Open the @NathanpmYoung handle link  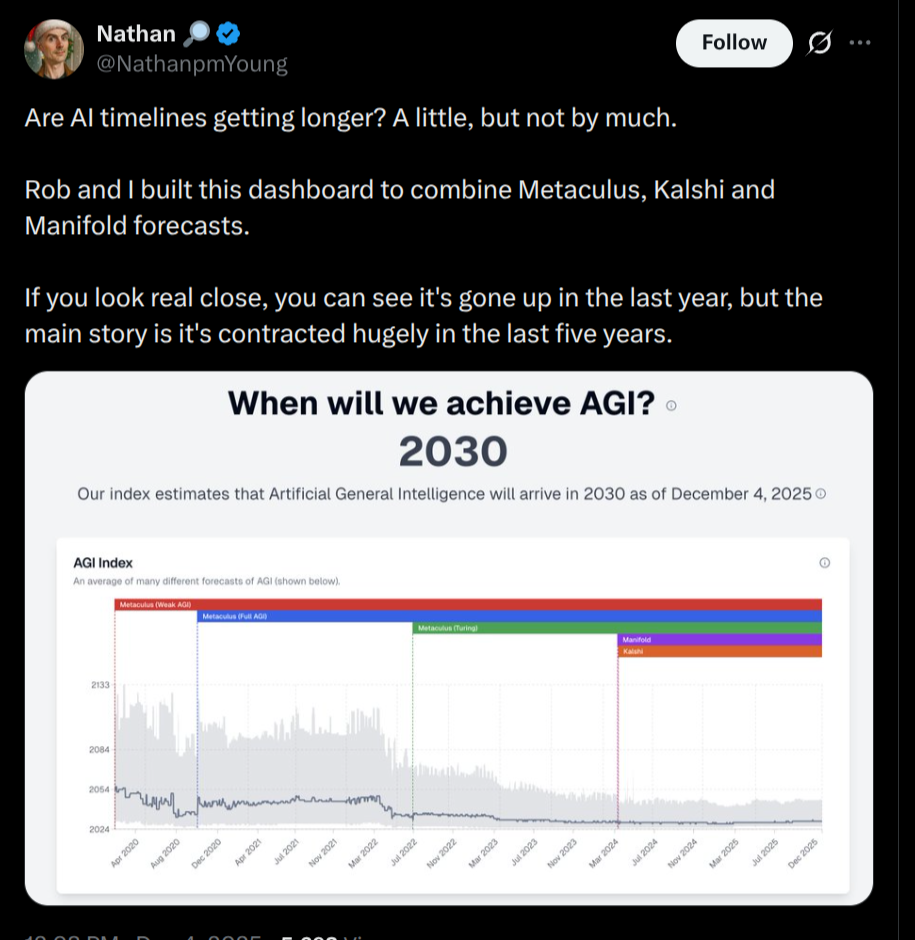(191, 65)
